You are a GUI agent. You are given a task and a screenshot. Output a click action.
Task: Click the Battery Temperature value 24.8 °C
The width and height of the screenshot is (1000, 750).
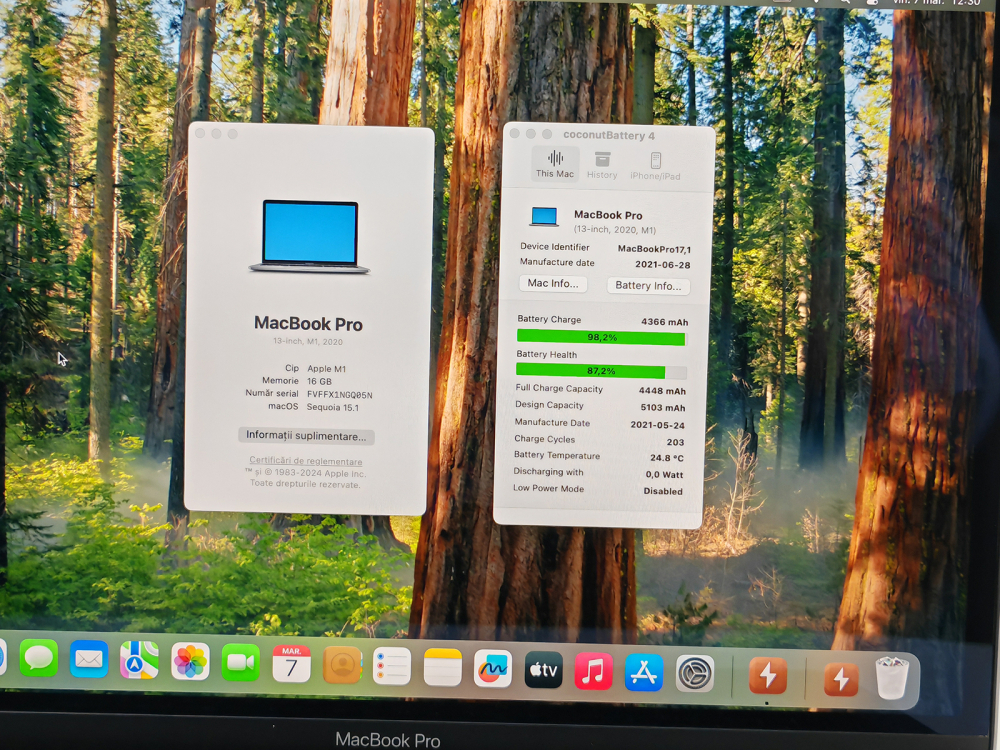tap(666, 458)
